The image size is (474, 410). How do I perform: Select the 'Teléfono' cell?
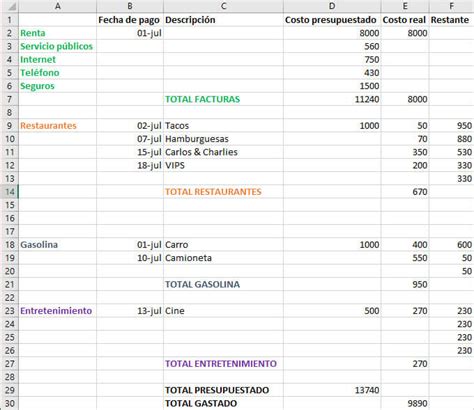tap(57, 73)
